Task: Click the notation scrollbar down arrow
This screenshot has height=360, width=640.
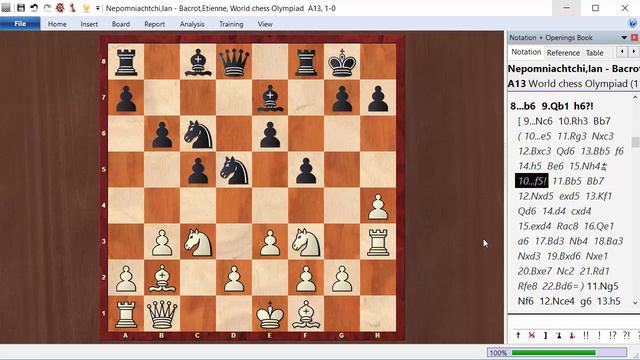Action: (635, 302)
